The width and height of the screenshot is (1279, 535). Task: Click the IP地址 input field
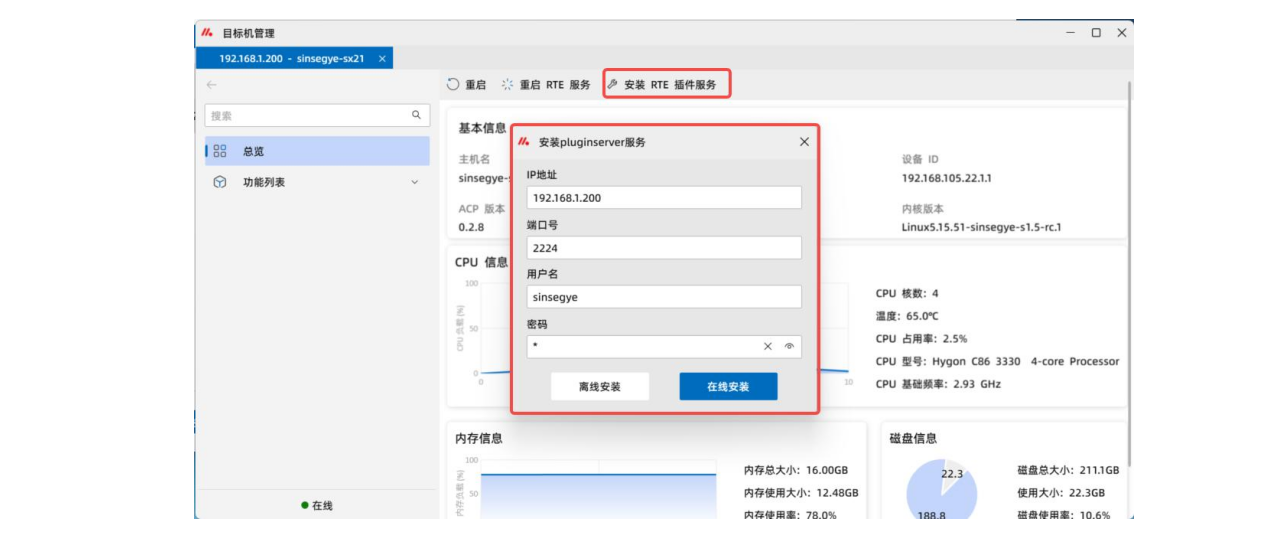click(x=664, y=198)
